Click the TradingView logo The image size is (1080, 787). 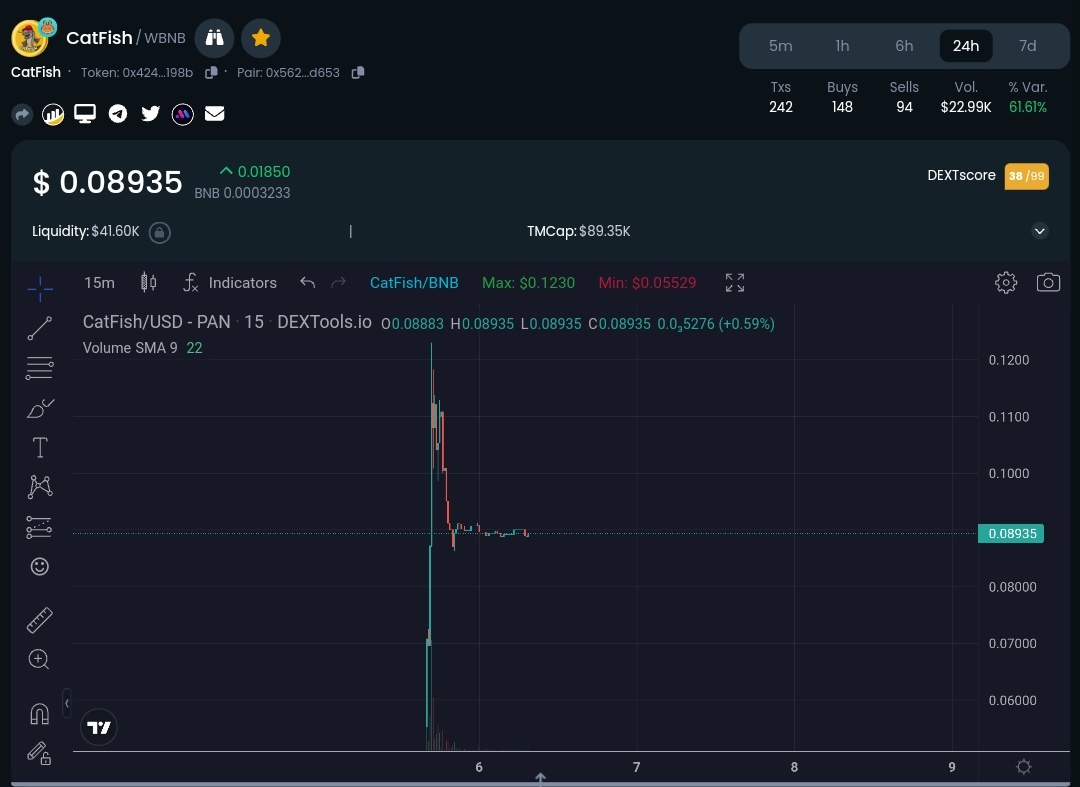click(98, 727)
